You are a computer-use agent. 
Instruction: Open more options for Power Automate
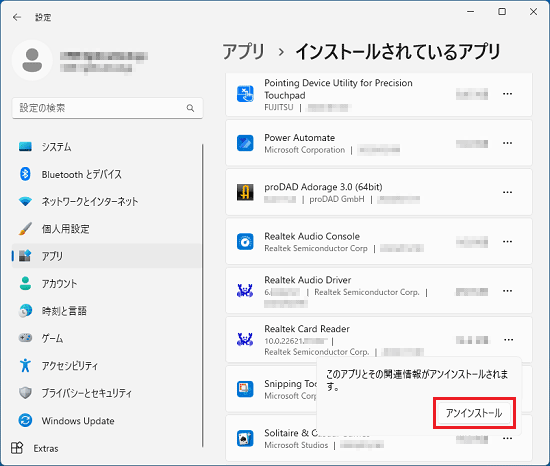(x=507, y=143)
